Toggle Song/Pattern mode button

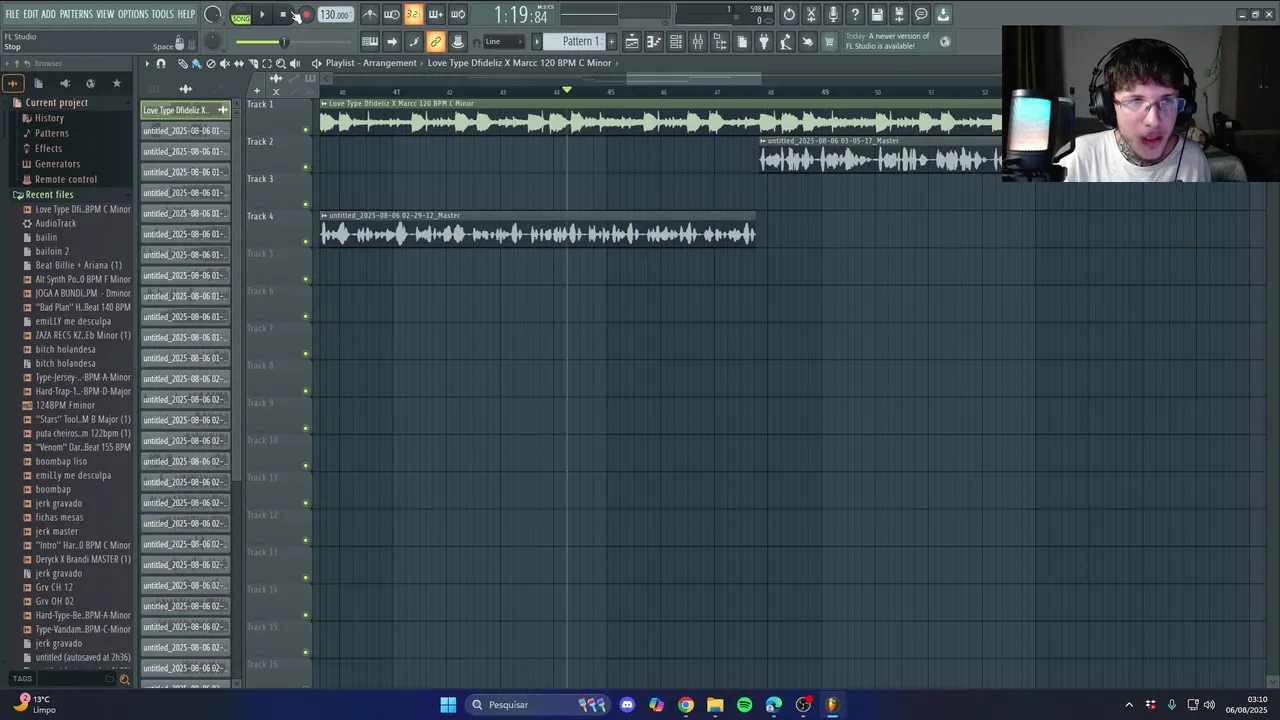click(x=241, y=15)
